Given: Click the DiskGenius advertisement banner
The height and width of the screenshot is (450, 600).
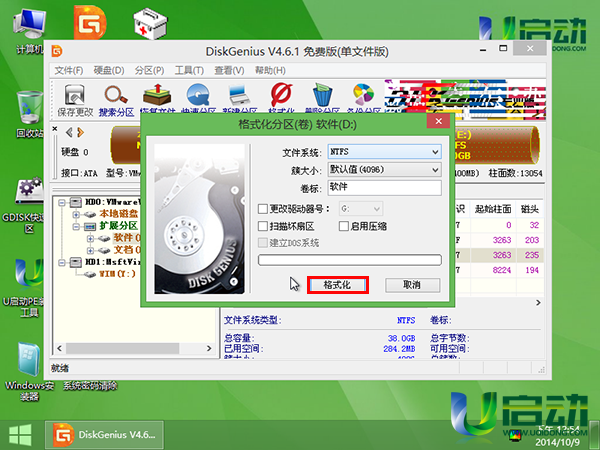Looking at the screenshot, I should (x=465, y=99).
